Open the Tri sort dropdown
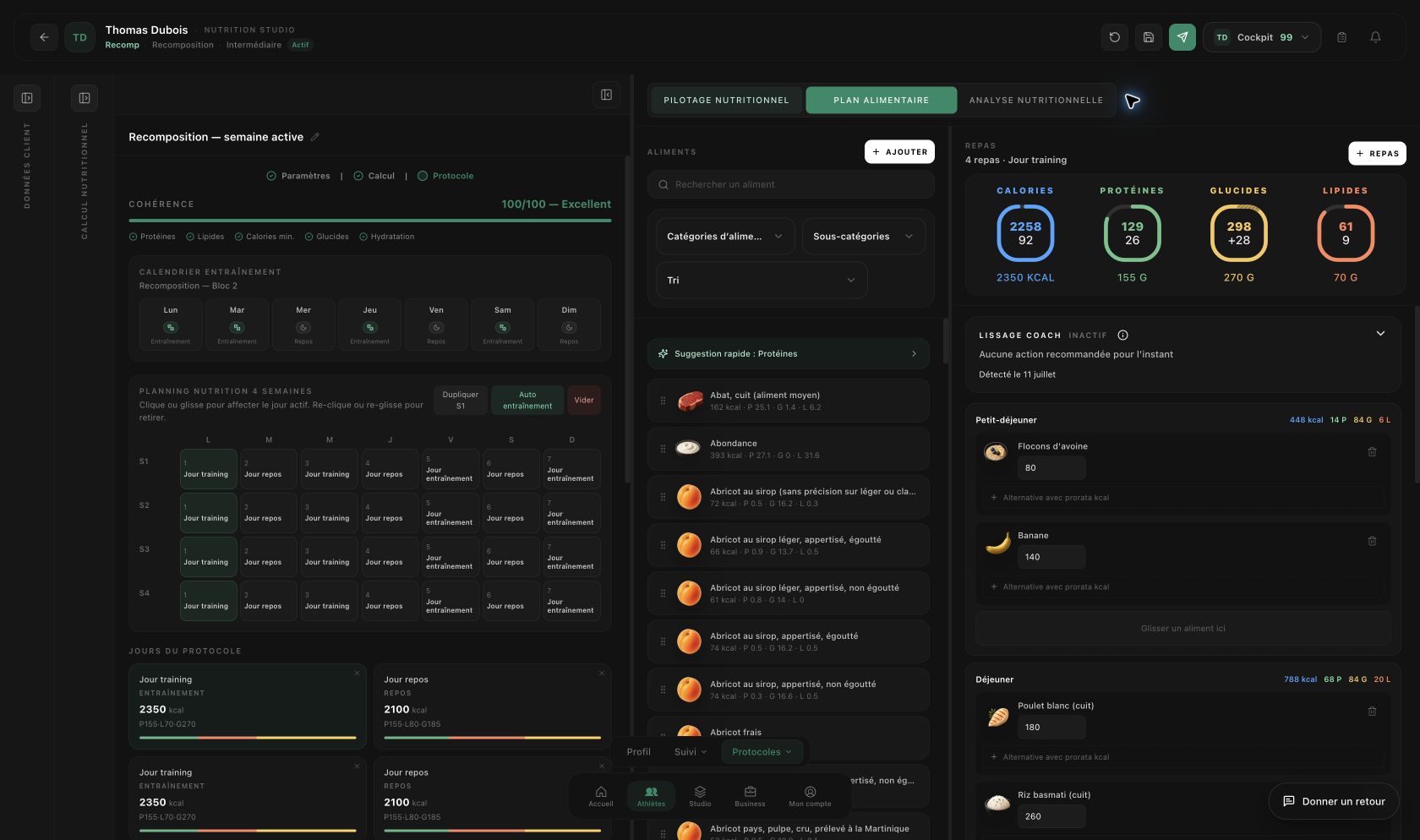 762,281
